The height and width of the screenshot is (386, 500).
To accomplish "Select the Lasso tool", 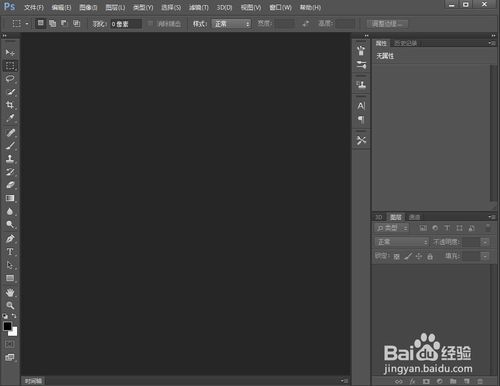I will 10,79.
